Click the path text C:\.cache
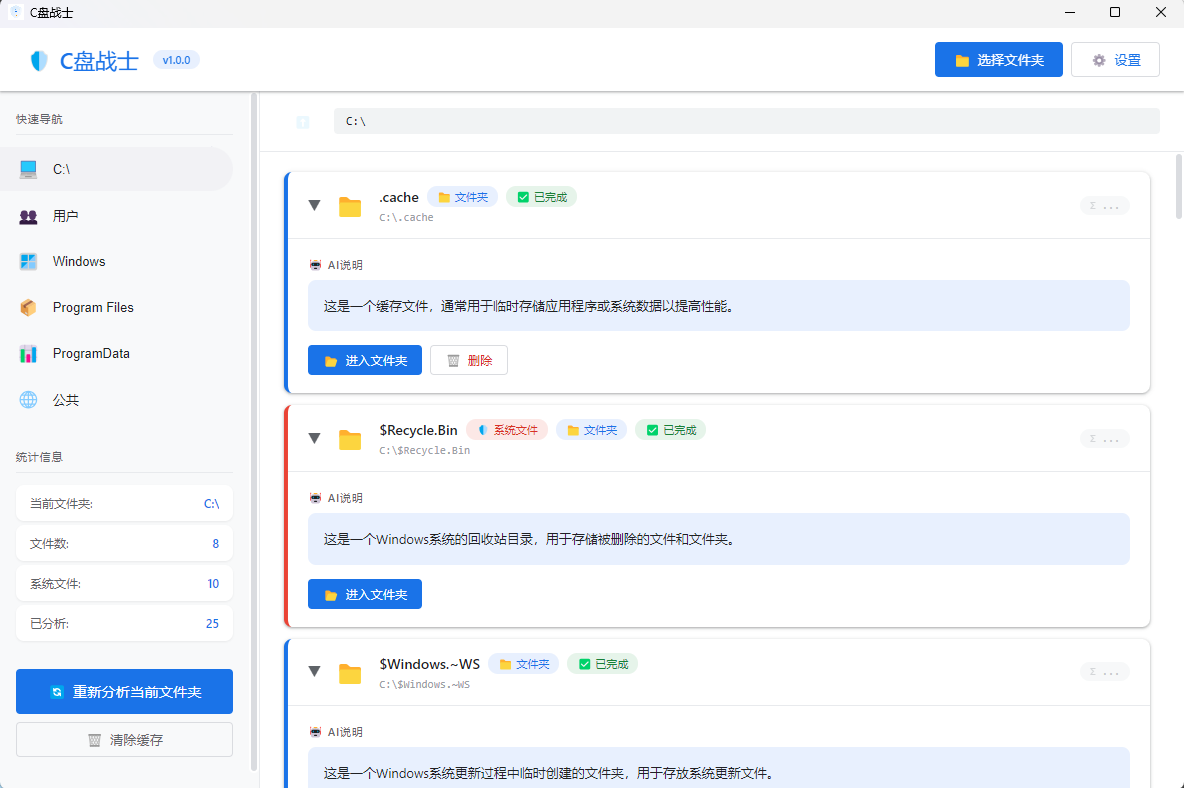Screen dimensions: 1184x788 point(406,217)
